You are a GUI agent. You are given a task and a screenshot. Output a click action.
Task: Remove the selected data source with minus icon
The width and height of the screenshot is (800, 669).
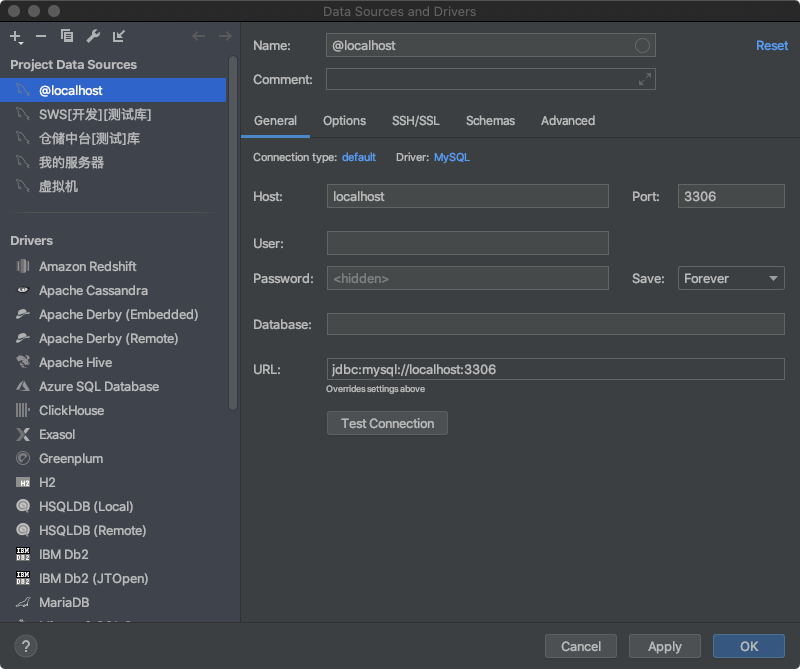41,37
